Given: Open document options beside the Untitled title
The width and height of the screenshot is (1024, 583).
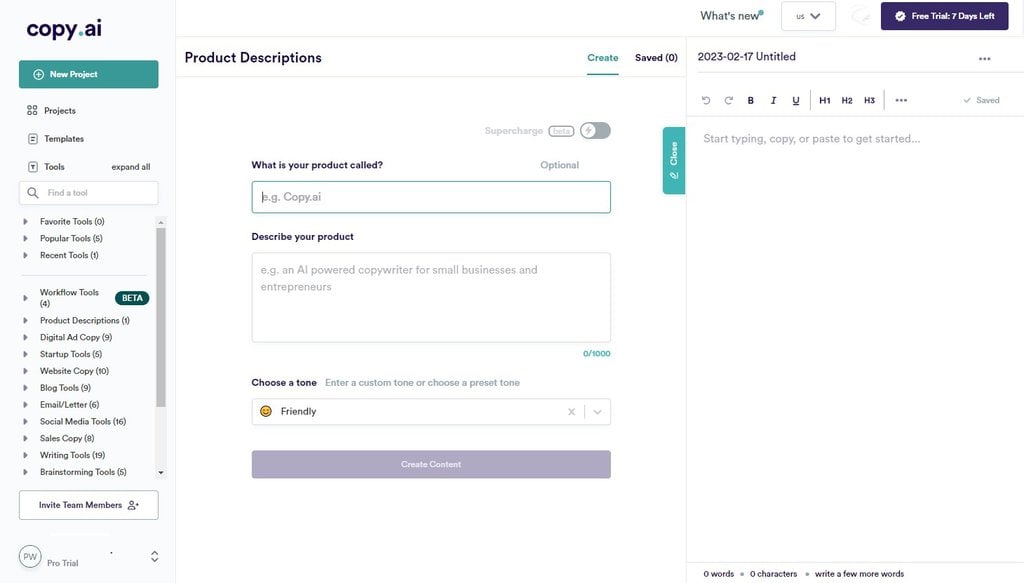Looking at the screenshot, I should [984, 59].
